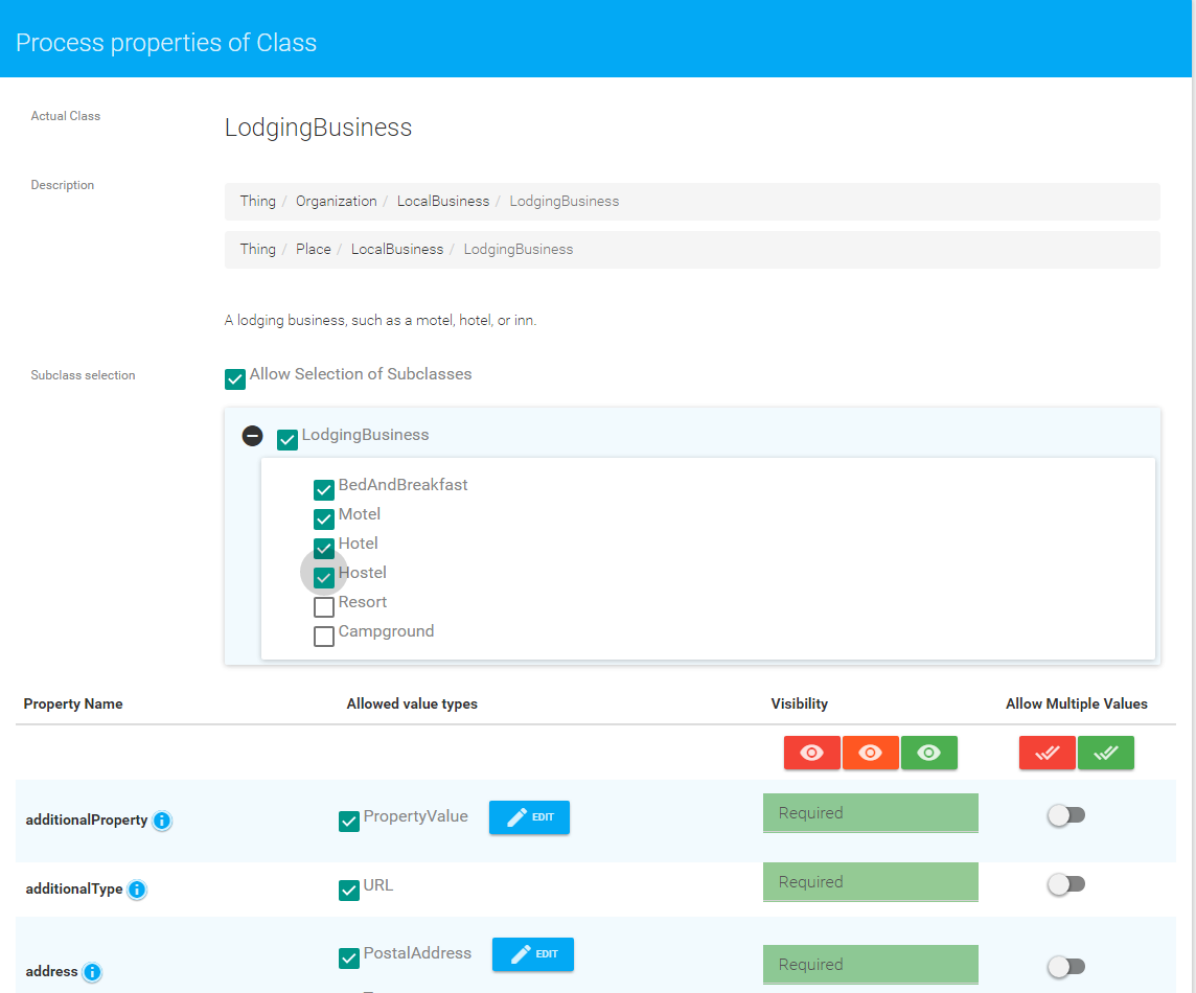
Task: Open info icon next to address
Action: (92, 971)
